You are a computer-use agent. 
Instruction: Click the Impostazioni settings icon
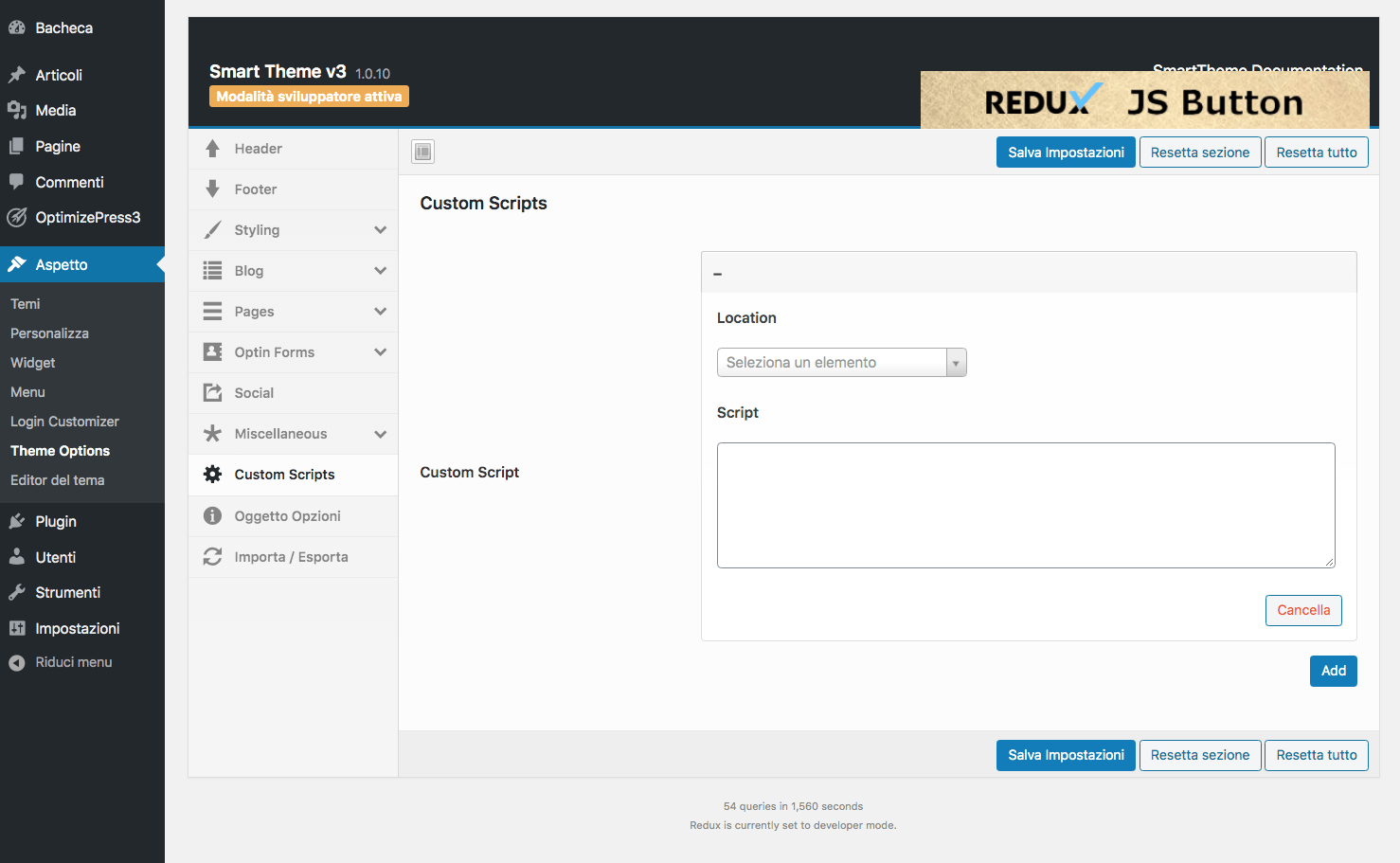tap(17, 628)
